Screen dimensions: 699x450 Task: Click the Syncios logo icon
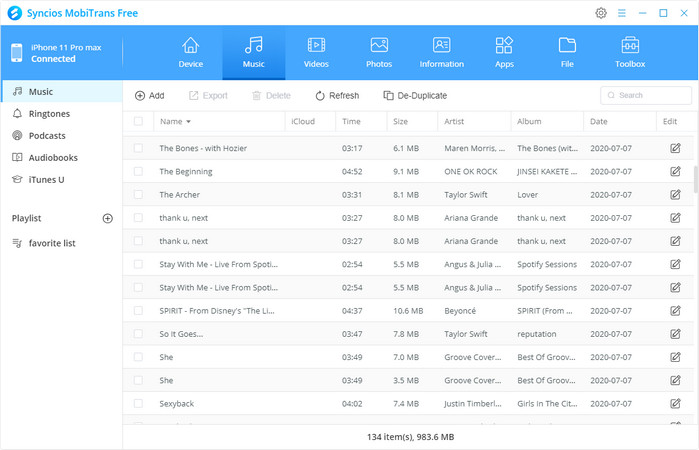(x=15, y=13)
